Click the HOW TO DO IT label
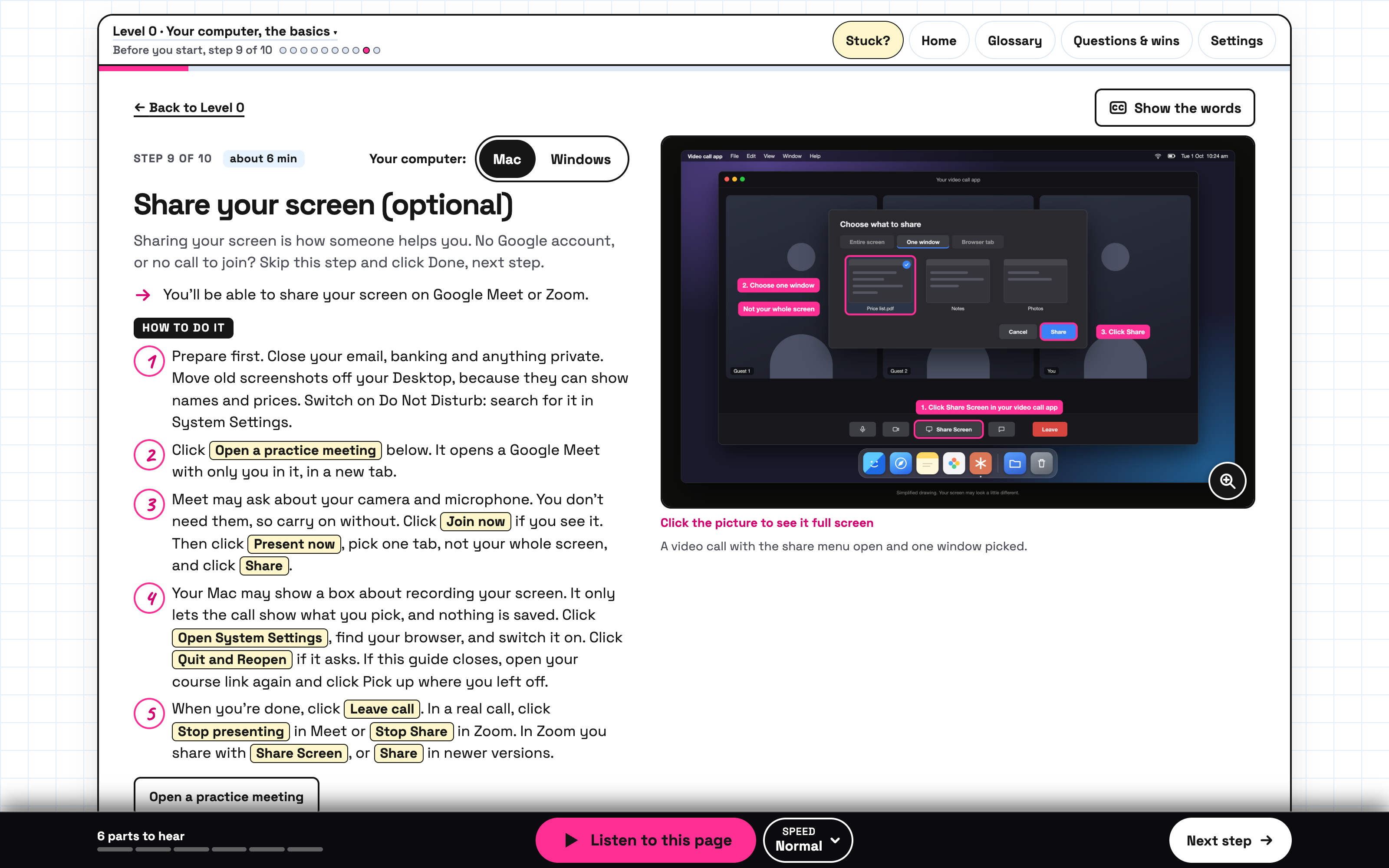 tap(183, 328)
